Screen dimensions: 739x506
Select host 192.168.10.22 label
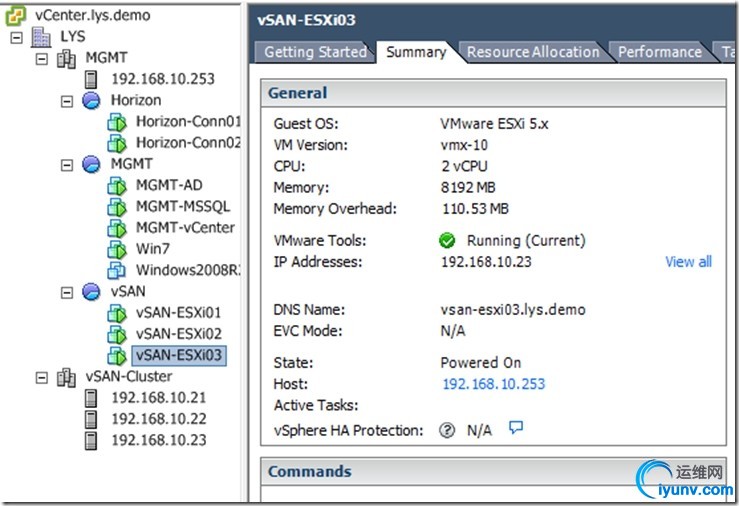point(159,419)
